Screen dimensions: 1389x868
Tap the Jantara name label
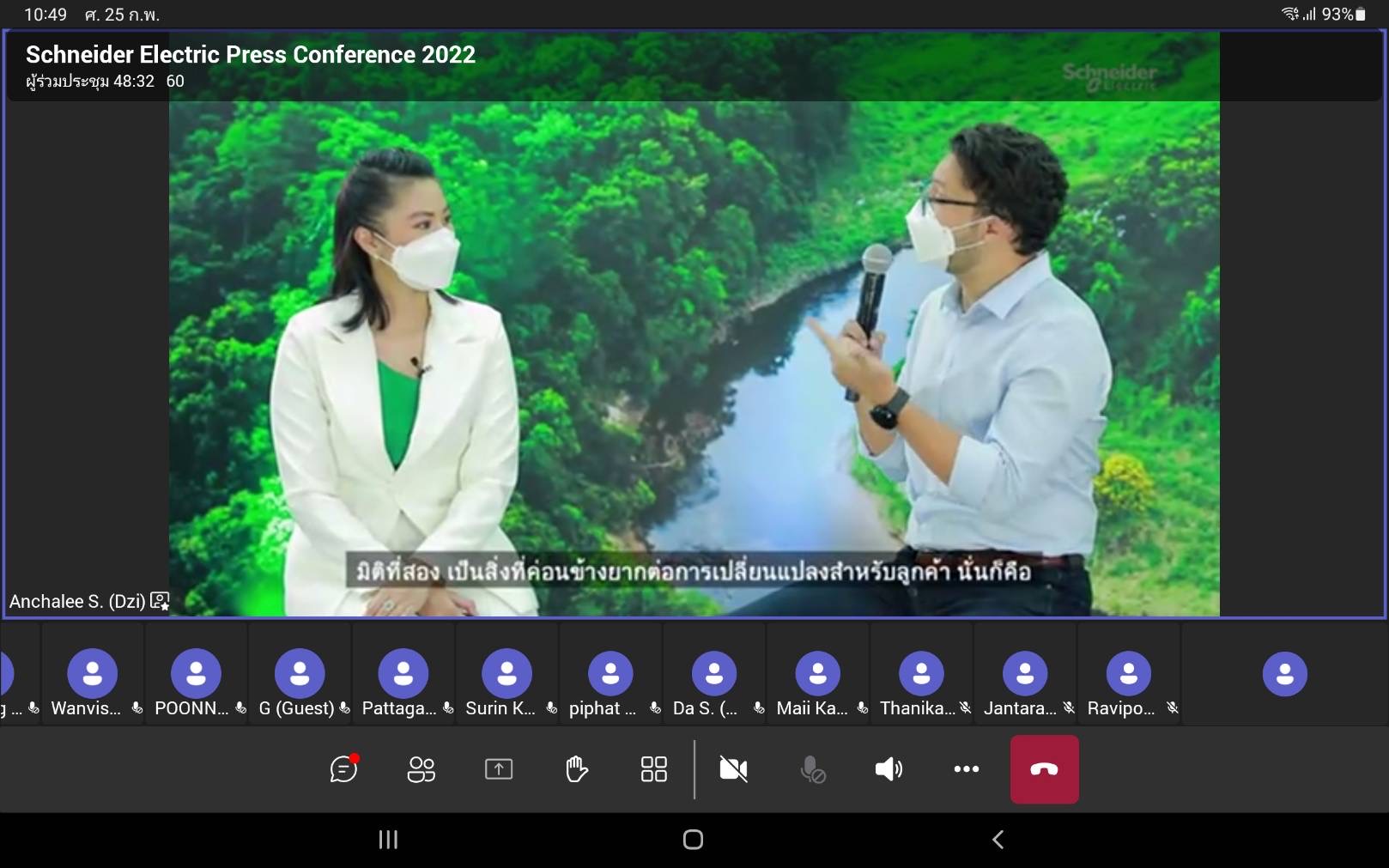coord(1020,708)
